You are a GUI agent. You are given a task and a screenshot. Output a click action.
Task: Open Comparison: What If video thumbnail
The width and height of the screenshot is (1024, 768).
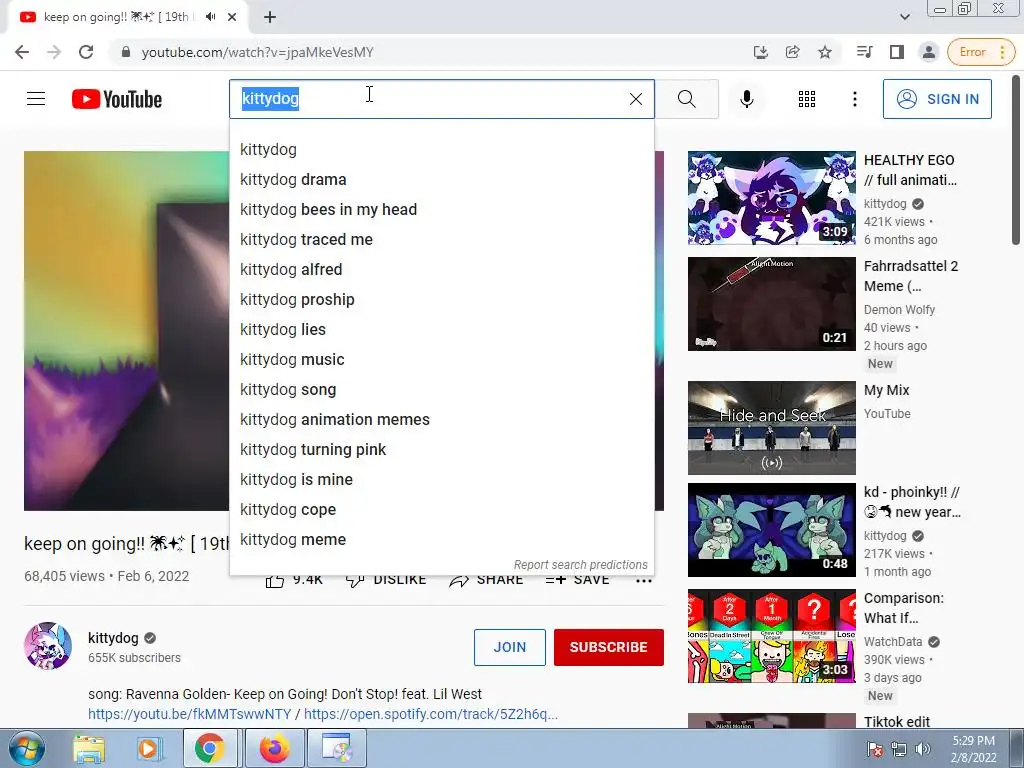(x=771, y=636)
